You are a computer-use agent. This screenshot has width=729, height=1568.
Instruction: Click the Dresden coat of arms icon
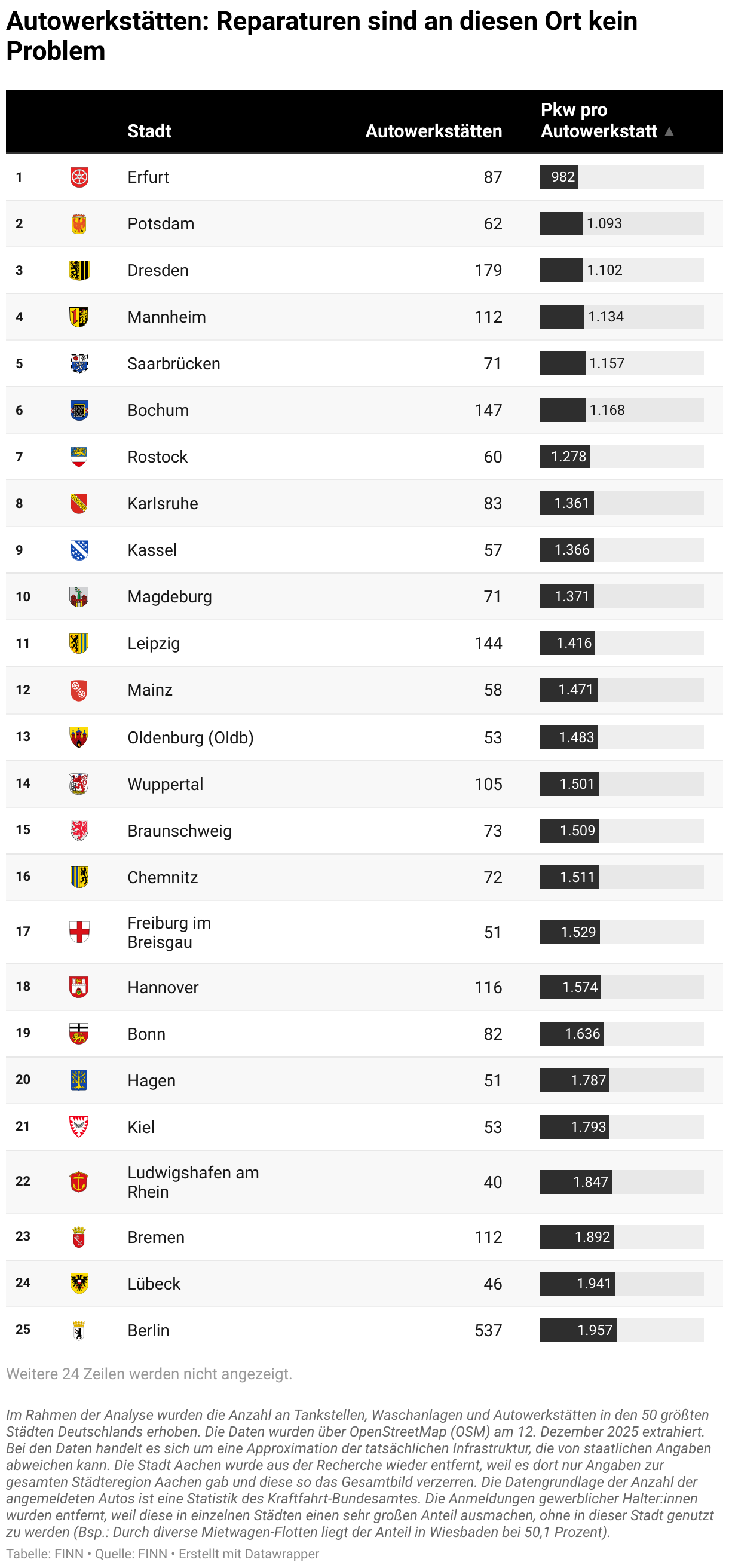[79, 270]
